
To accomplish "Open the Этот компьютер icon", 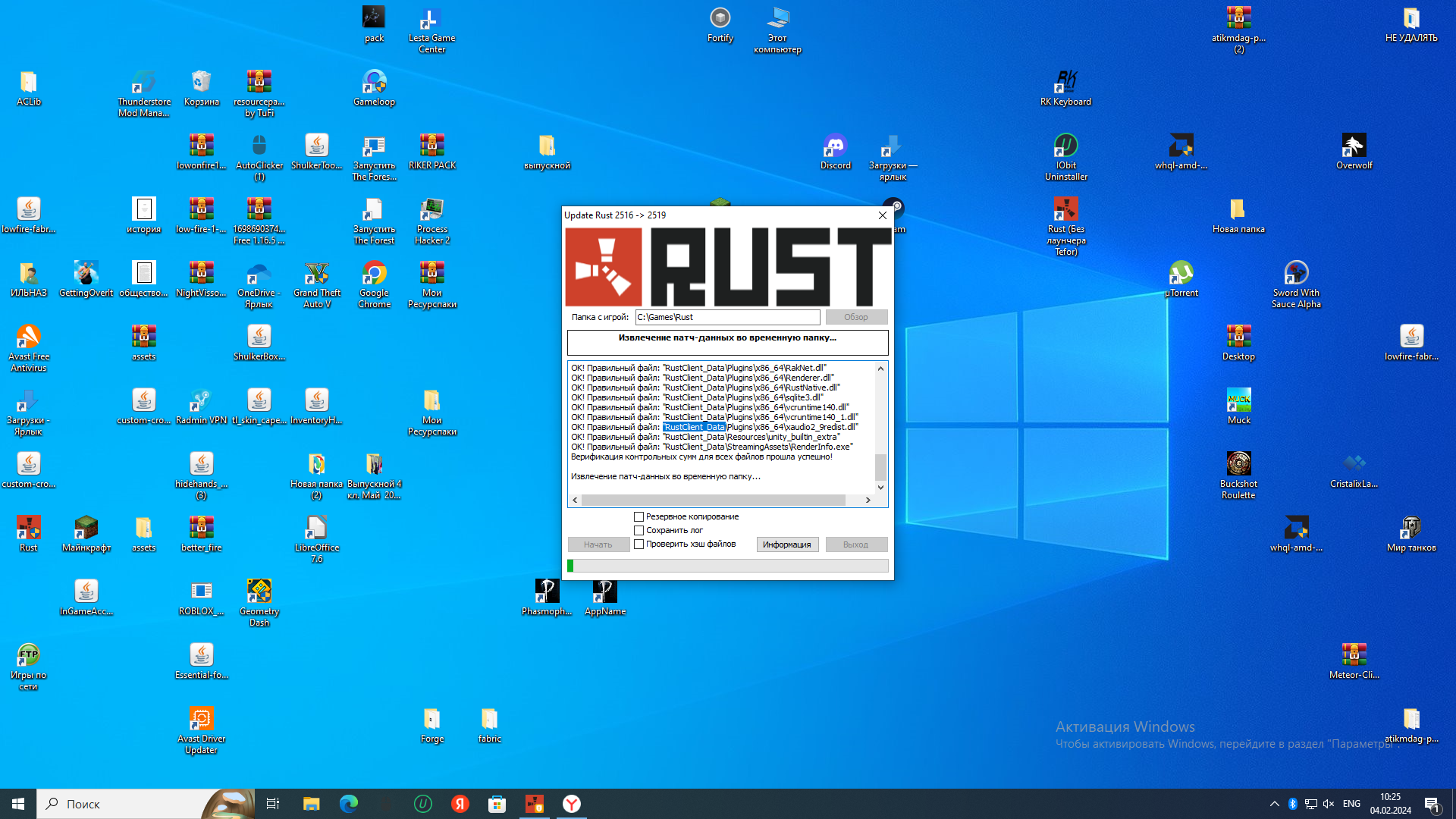I will [x=777, y=30].
